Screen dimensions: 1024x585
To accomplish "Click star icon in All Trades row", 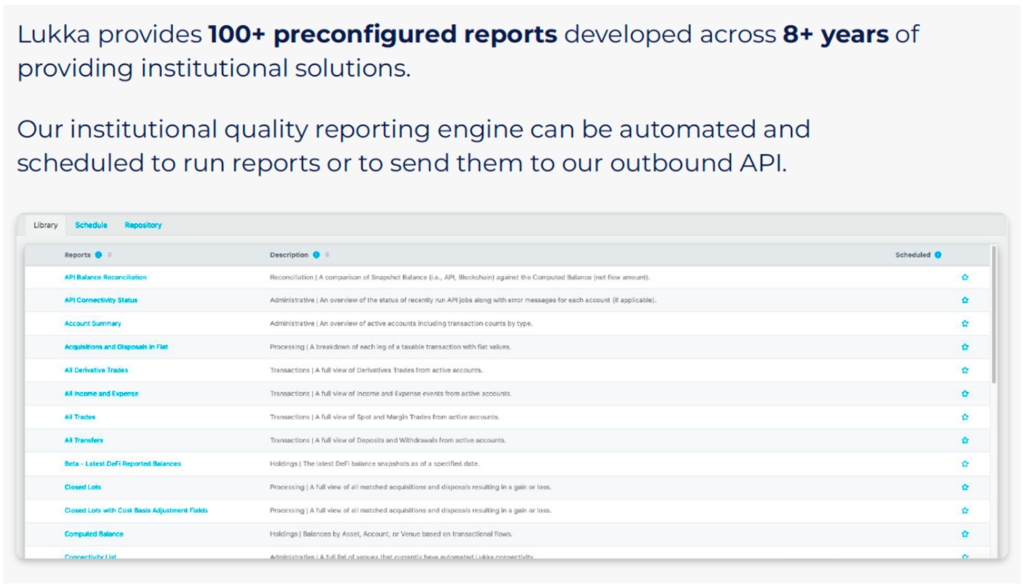I will 965,417.
